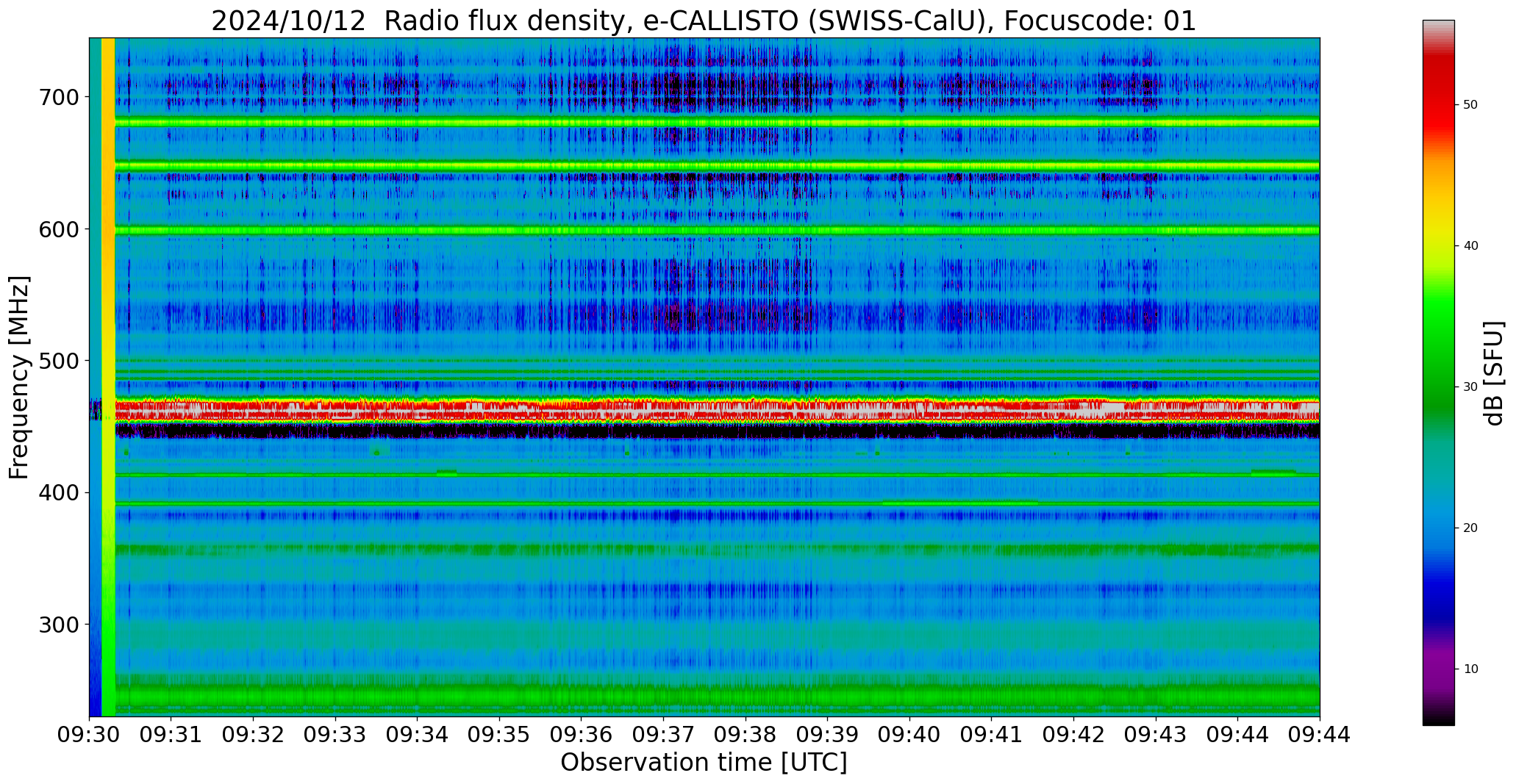Click the 300 frequency tick label
This screenshot has width=1516, height=784.
pyautogui.click(x=57, y=625)
